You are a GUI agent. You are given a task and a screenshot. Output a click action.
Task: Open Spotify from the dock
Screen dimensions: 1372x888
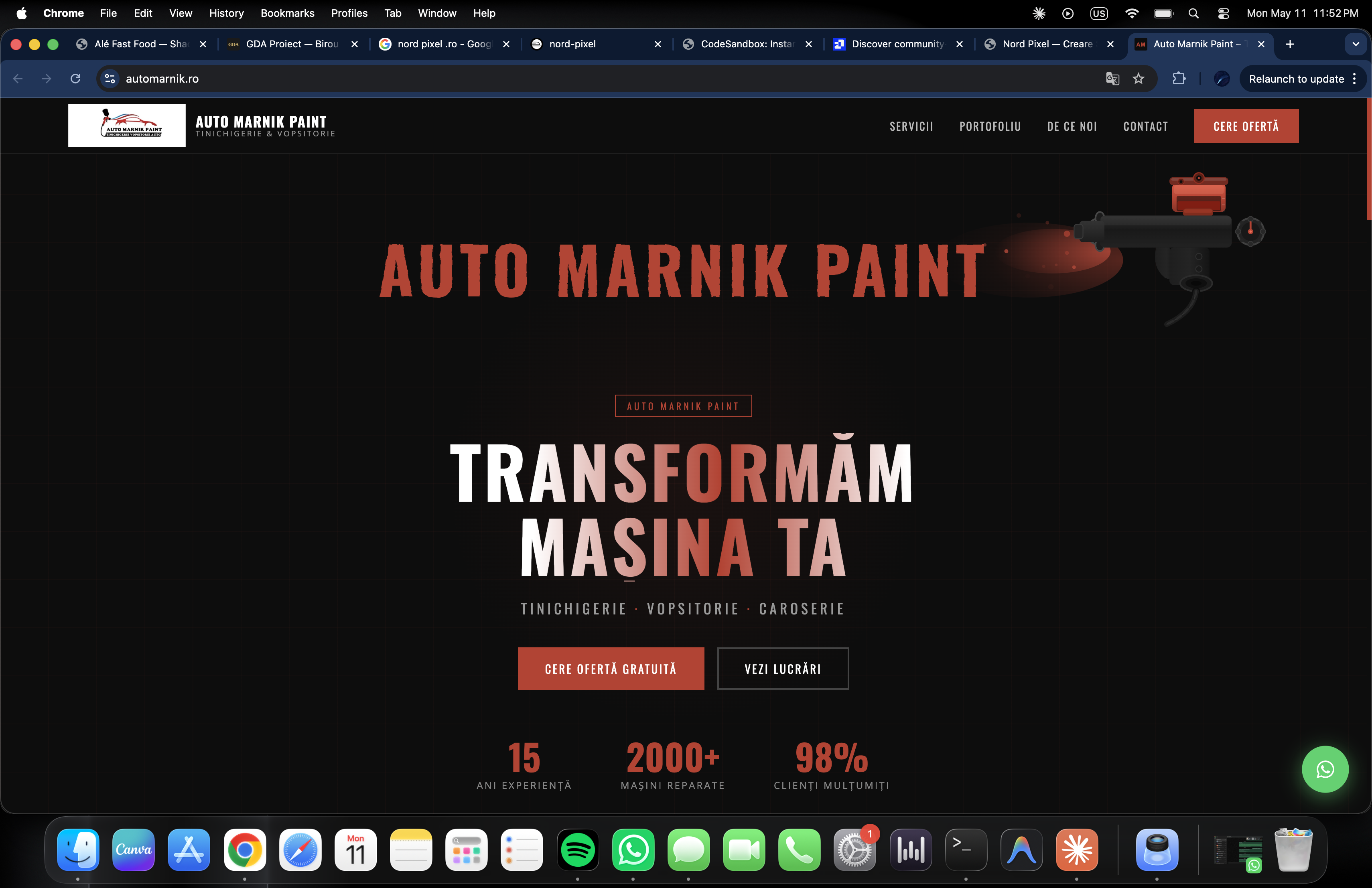pyautogui.click(x=578, y=849)
